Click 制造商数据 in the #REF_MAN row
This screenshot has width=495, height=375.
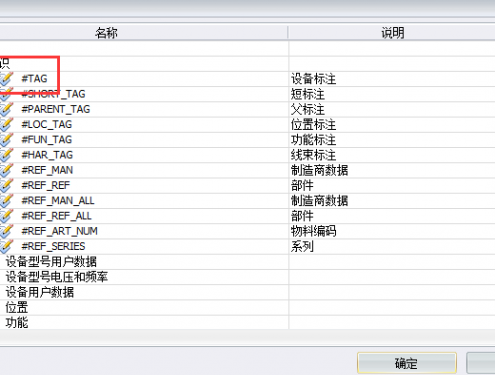click(x=319, y=170)
